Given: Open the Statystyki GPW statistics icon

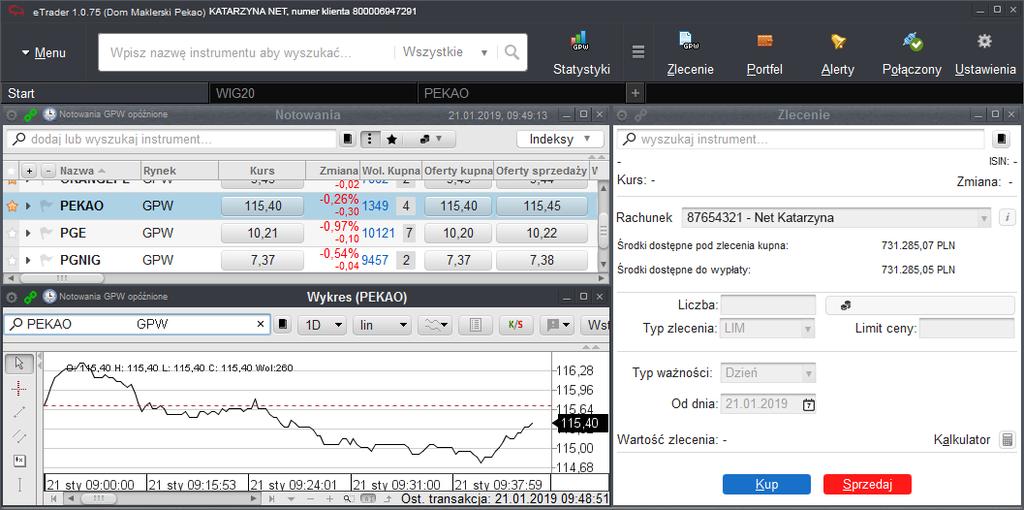Looking at the screenshot, I should pyautogui.click(x=581, y=42).
